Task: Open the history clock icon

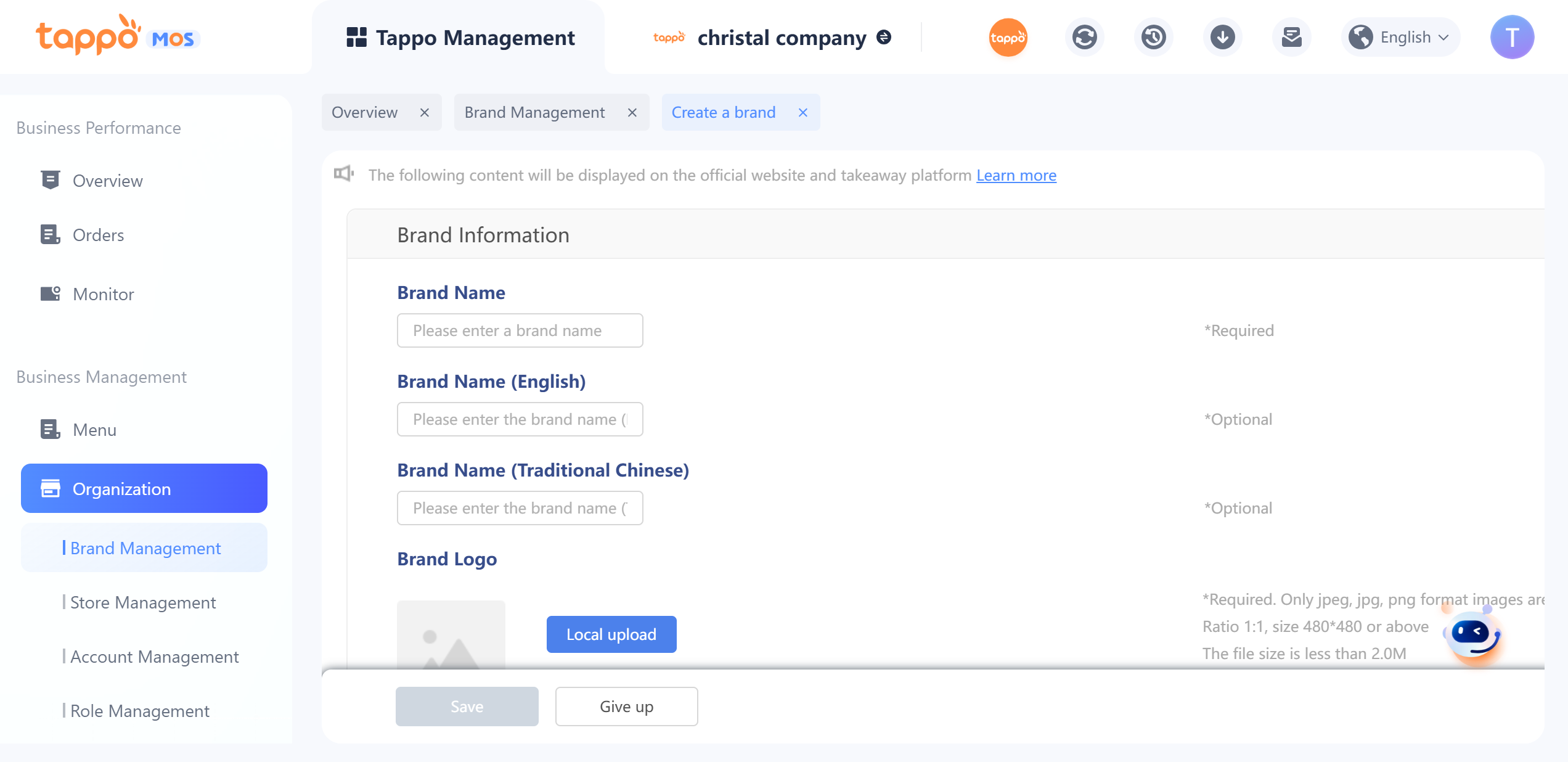Action: [1153, 38]
